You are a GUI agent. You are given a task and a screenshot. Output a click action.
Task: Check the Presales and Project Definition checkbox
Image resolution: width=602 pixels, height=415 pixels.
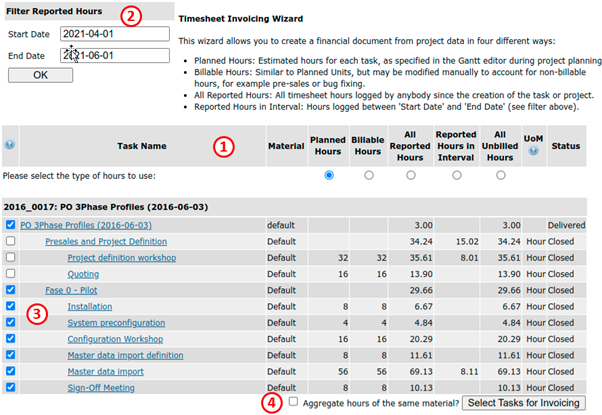coord(10,242)
